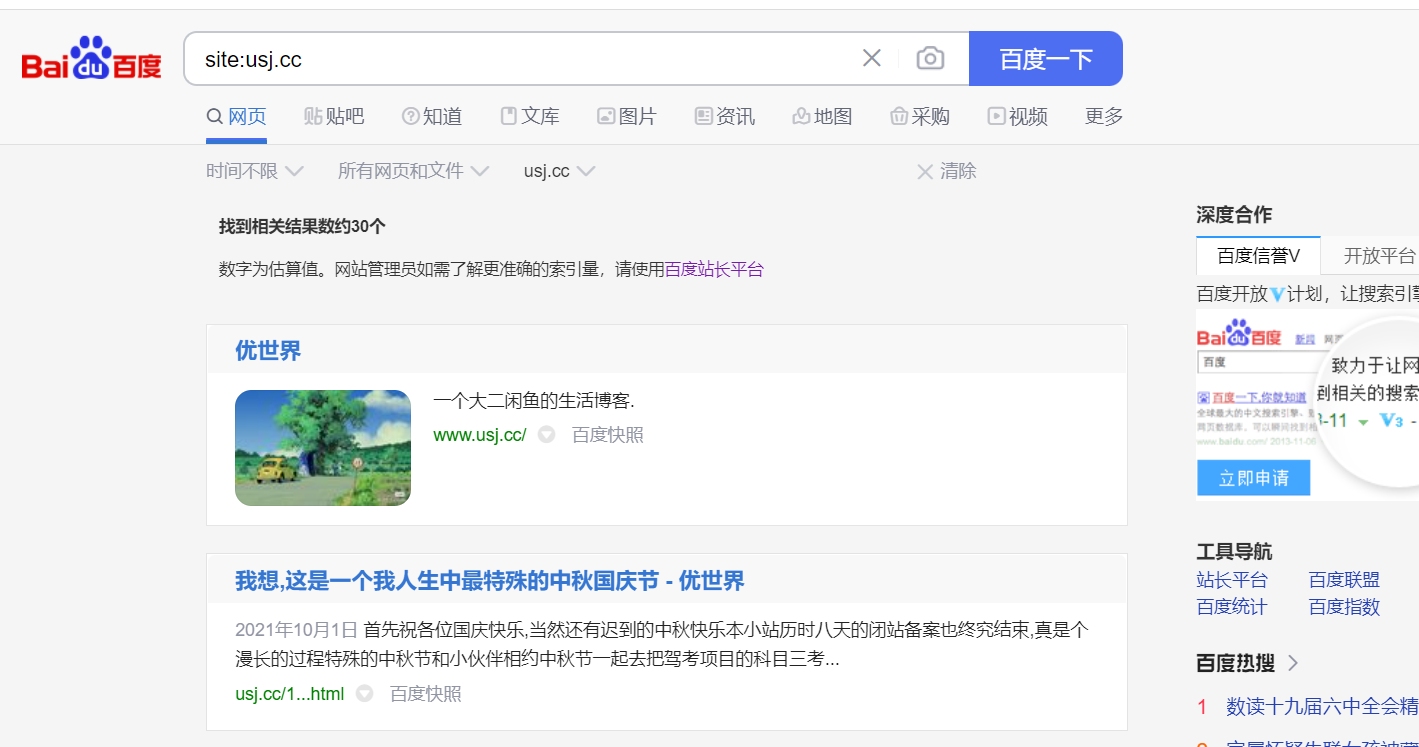The height and width of the screenshot is (747, 1419).
Task: Open the 地图 tab
Action: pyautogui.click(x=822, y=117)
